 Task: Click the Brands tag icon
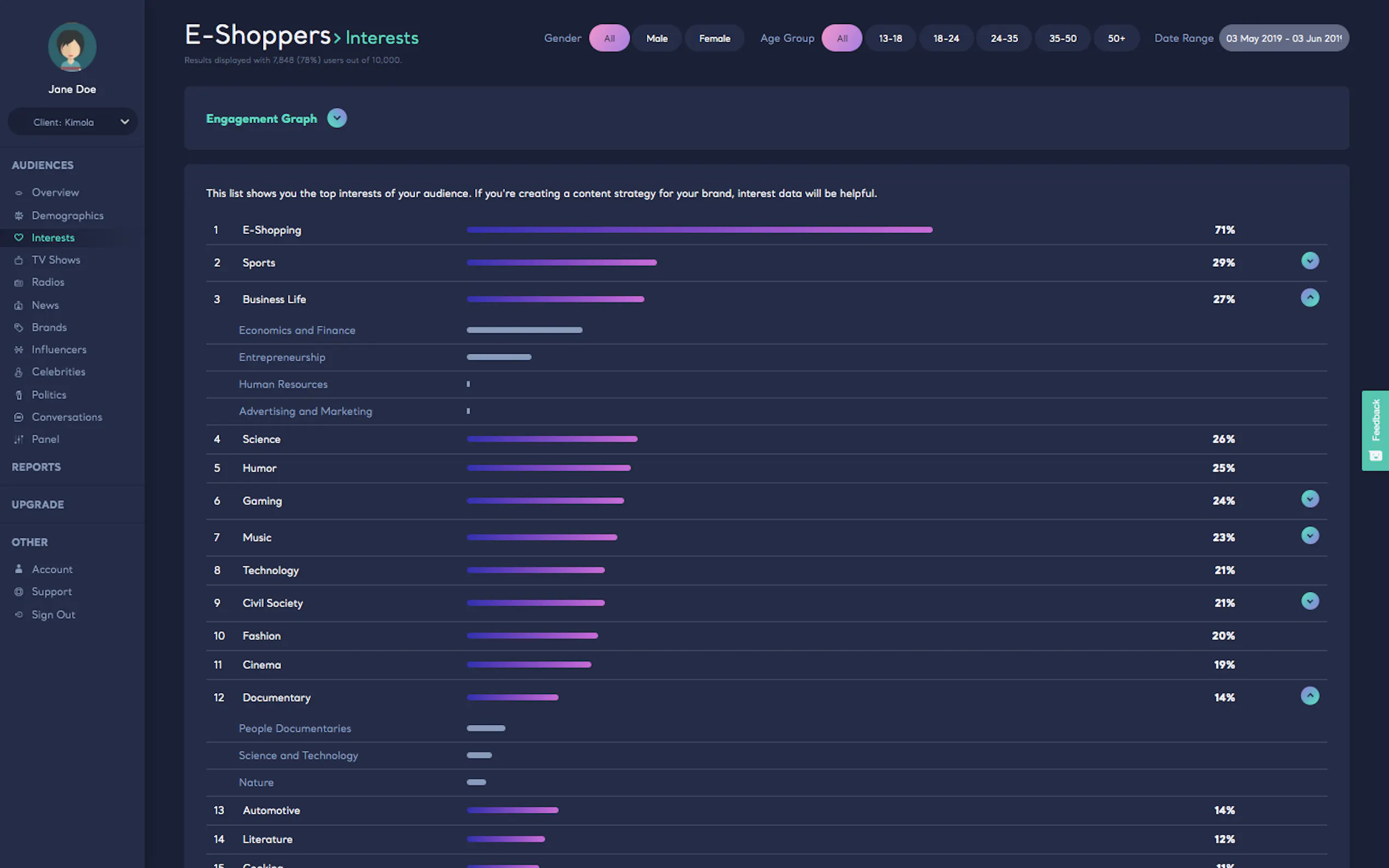[x=19, y=327]
